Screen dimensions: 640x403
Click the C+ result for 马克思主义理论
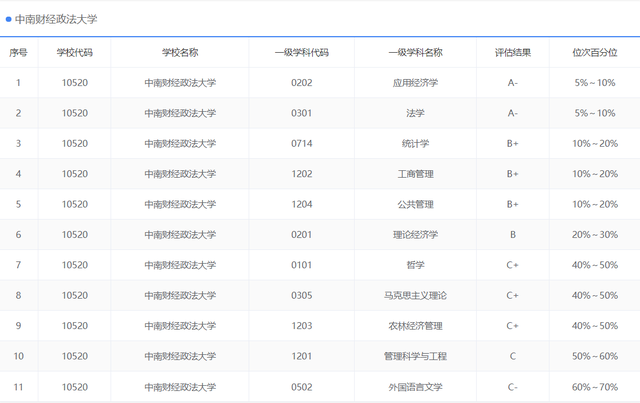(x=513, y=295)
